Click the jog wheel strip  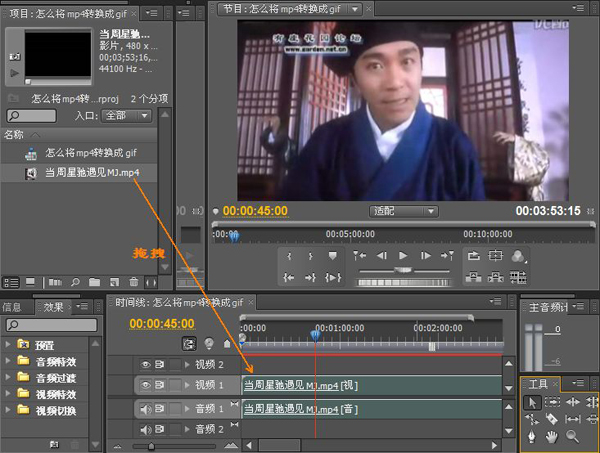(404, 283)
